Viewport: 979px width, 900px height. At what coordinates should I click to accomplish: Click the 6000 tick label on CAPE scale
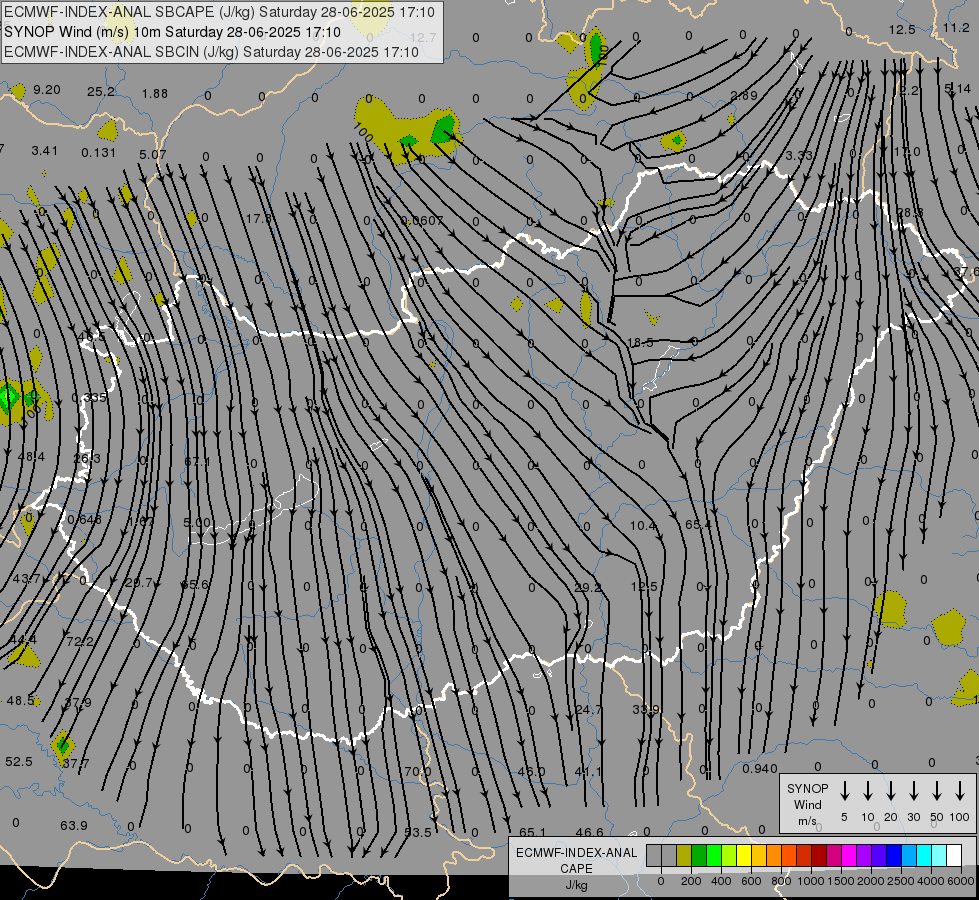(x=960, y=881)
